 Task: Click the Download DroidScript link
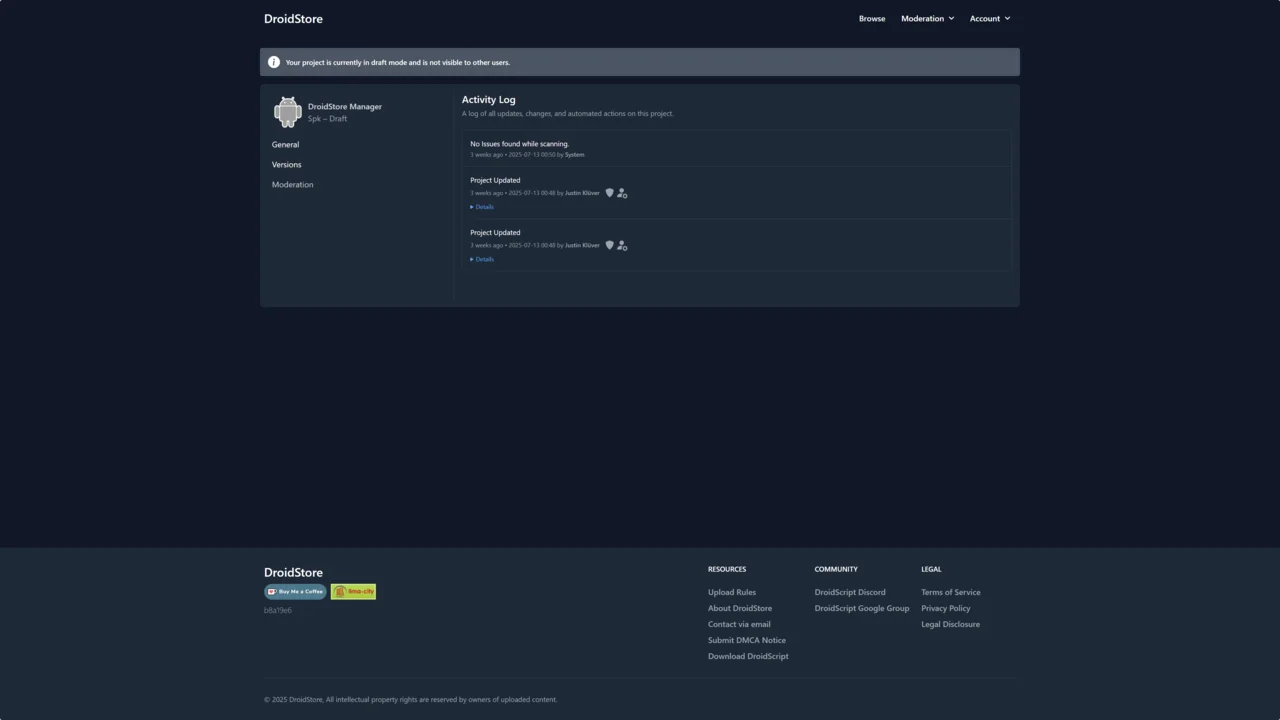pyautogui.click(x=748, y=656)
